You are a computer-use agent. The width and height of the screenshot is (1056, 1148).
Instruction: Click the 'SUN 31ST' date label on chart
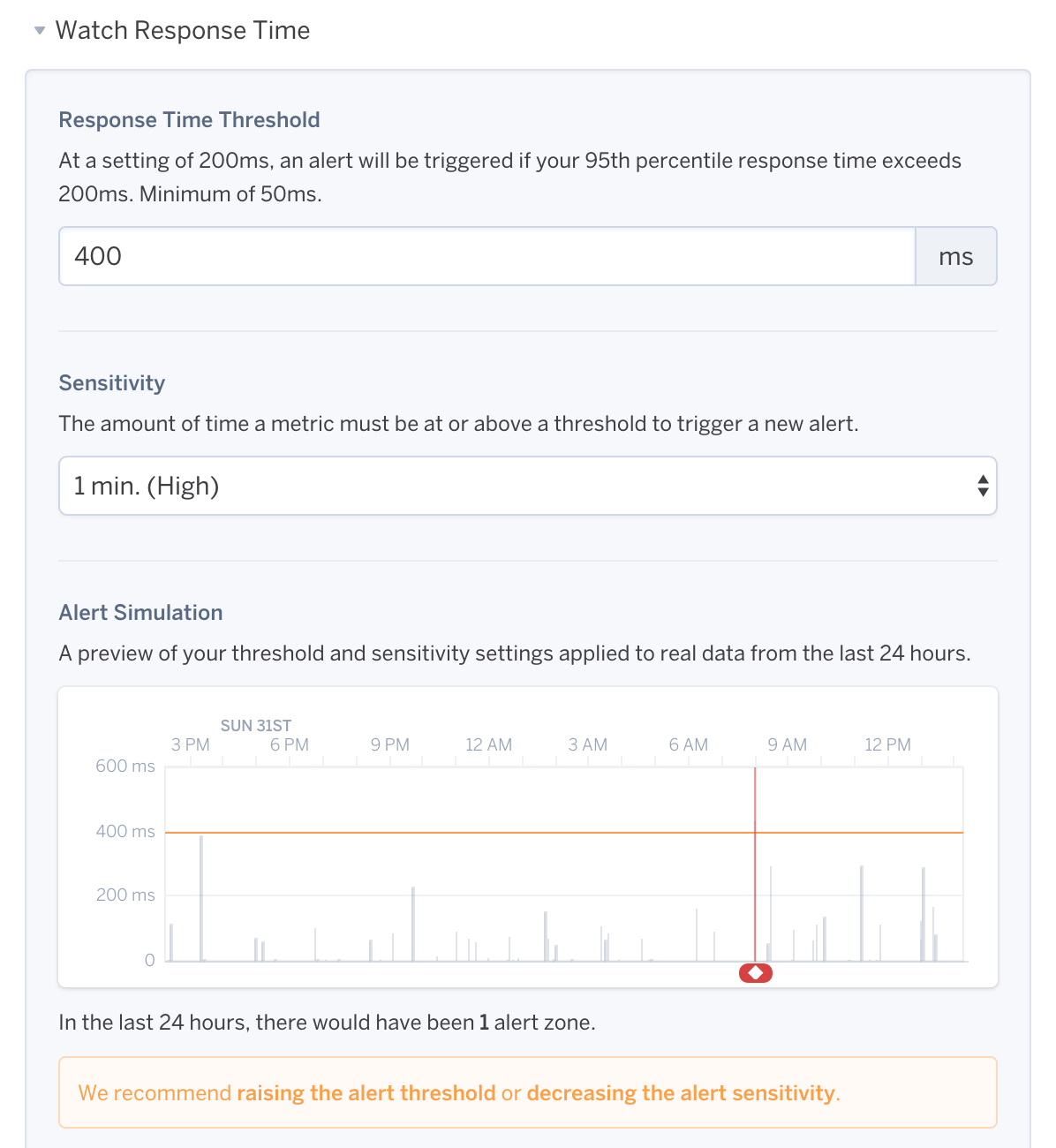[256, 726]
